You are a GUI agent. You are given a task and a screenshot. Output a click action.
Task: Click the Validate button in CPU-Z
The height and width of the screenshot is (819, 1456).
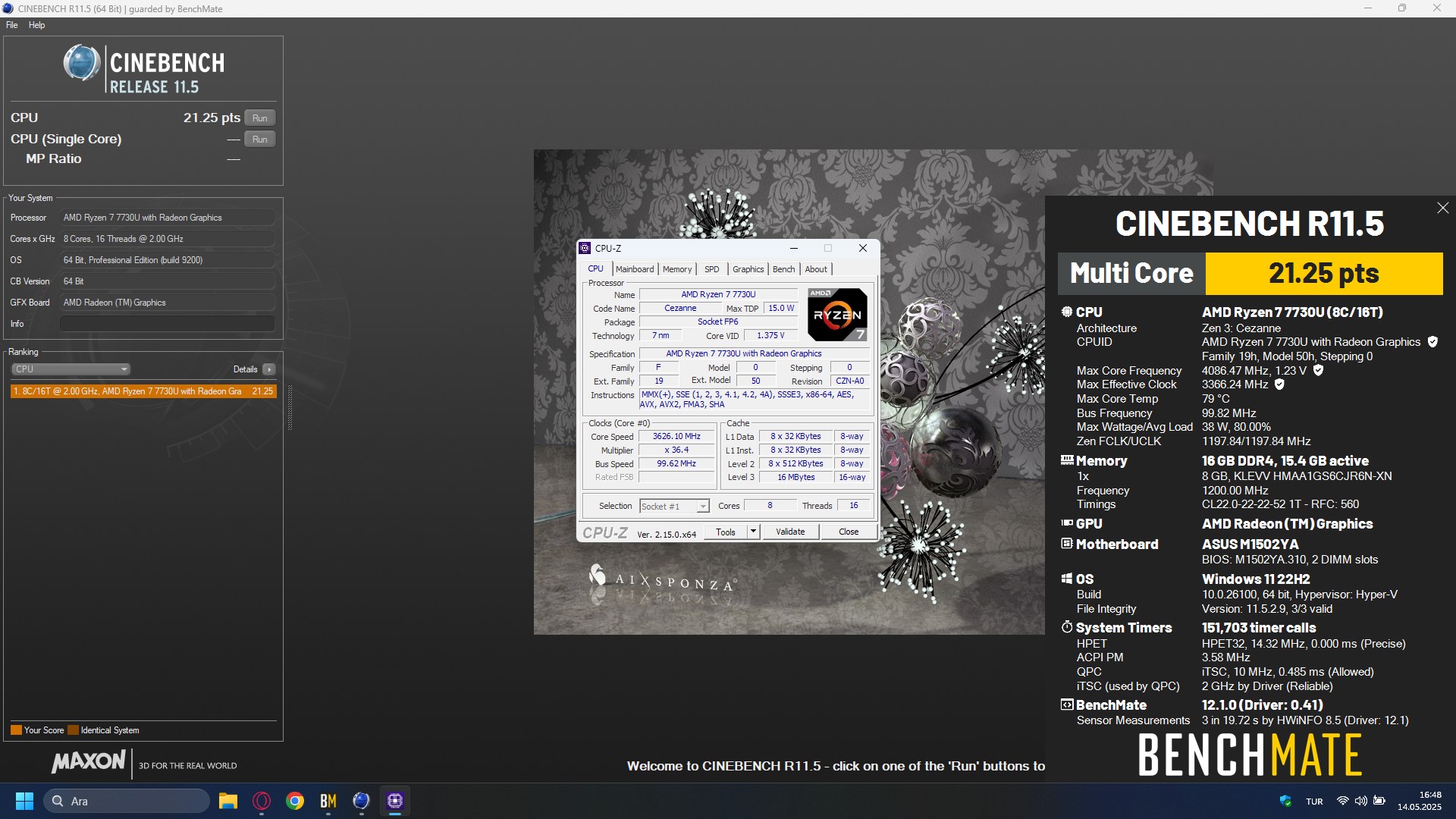coord(790,532)
